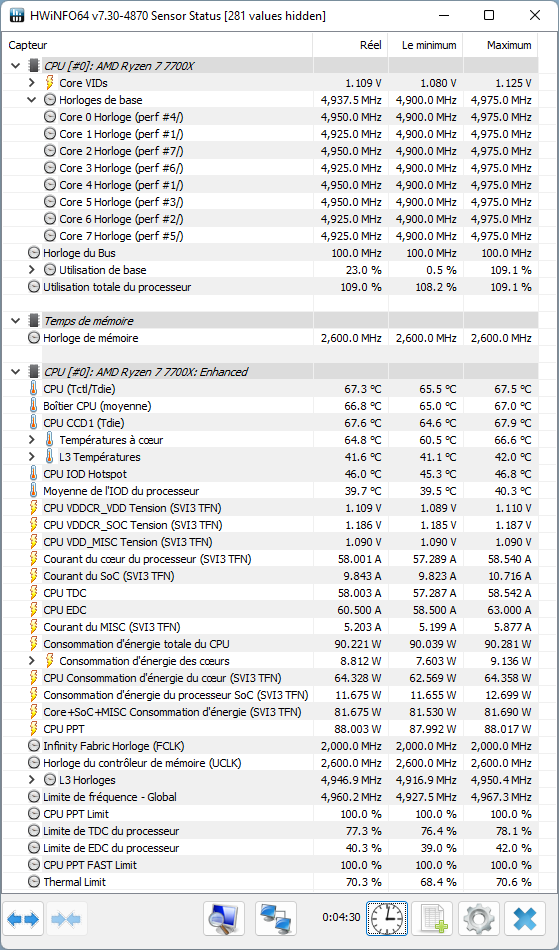Expand the Core VIDs row
Viewport: 559px width, 950px height.
coord(32,83)
